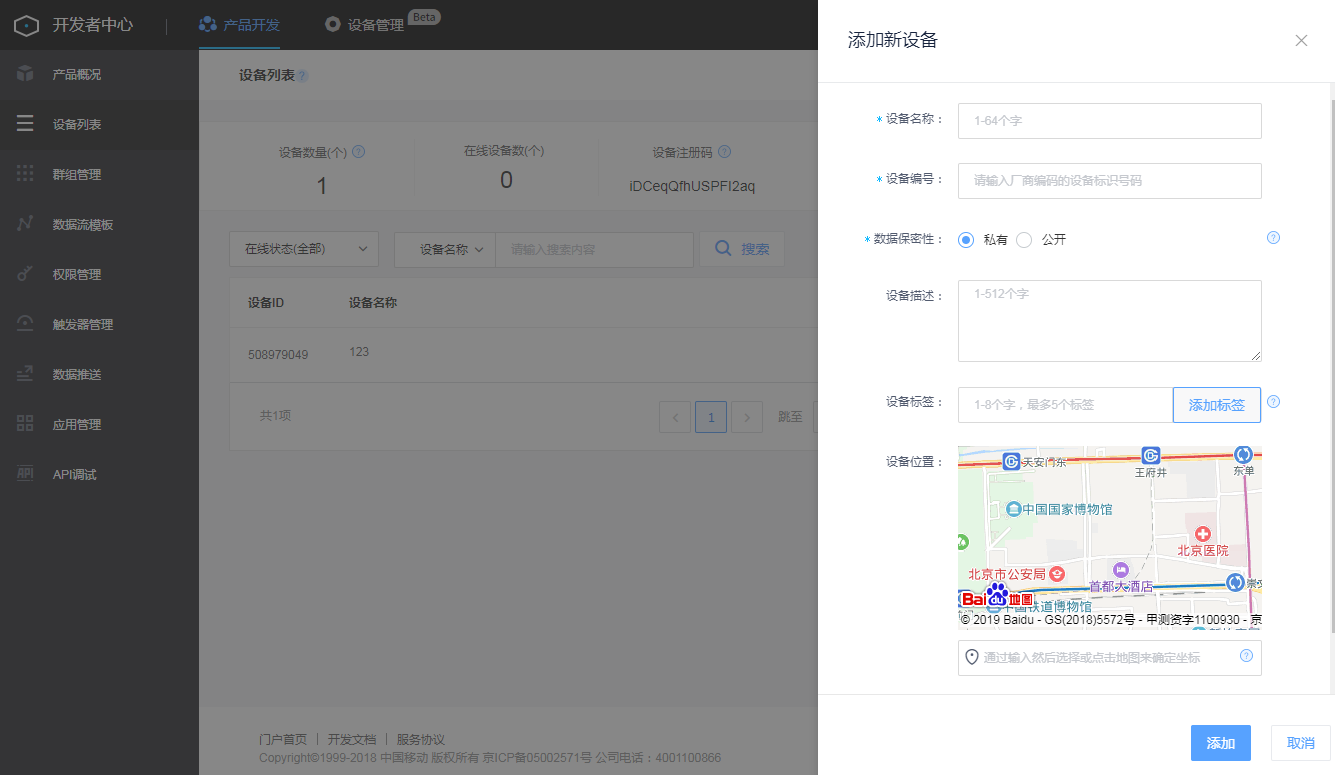Click help icon beside 添加标签 button
Screen dimensions: 1335x775
[1273, 402]
